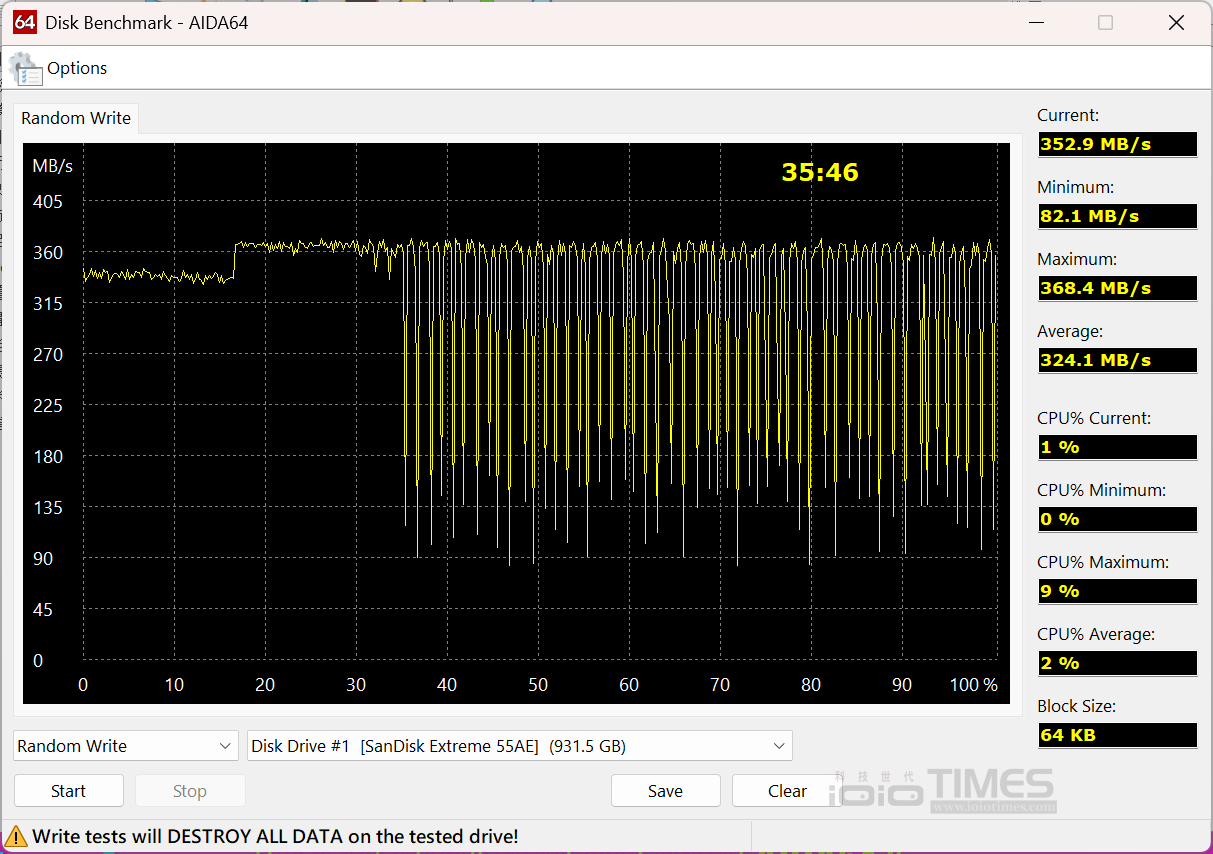This screenshot has width=1213, height=854.
Task: Select the Random Write tab
Action: point(76,118)
